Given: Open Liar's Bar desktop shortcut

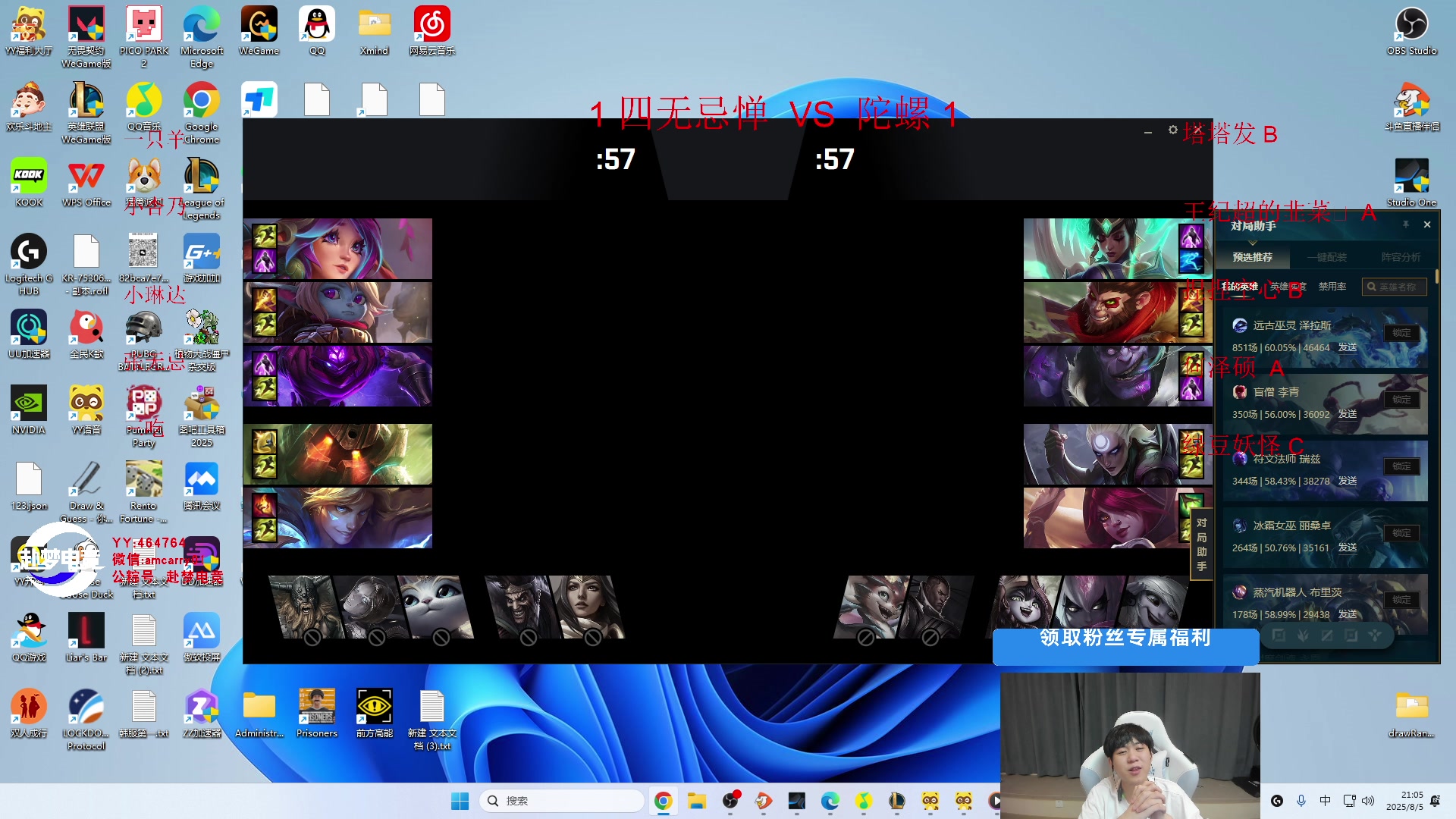Looking at the screenshot, I should click(86, 637).
